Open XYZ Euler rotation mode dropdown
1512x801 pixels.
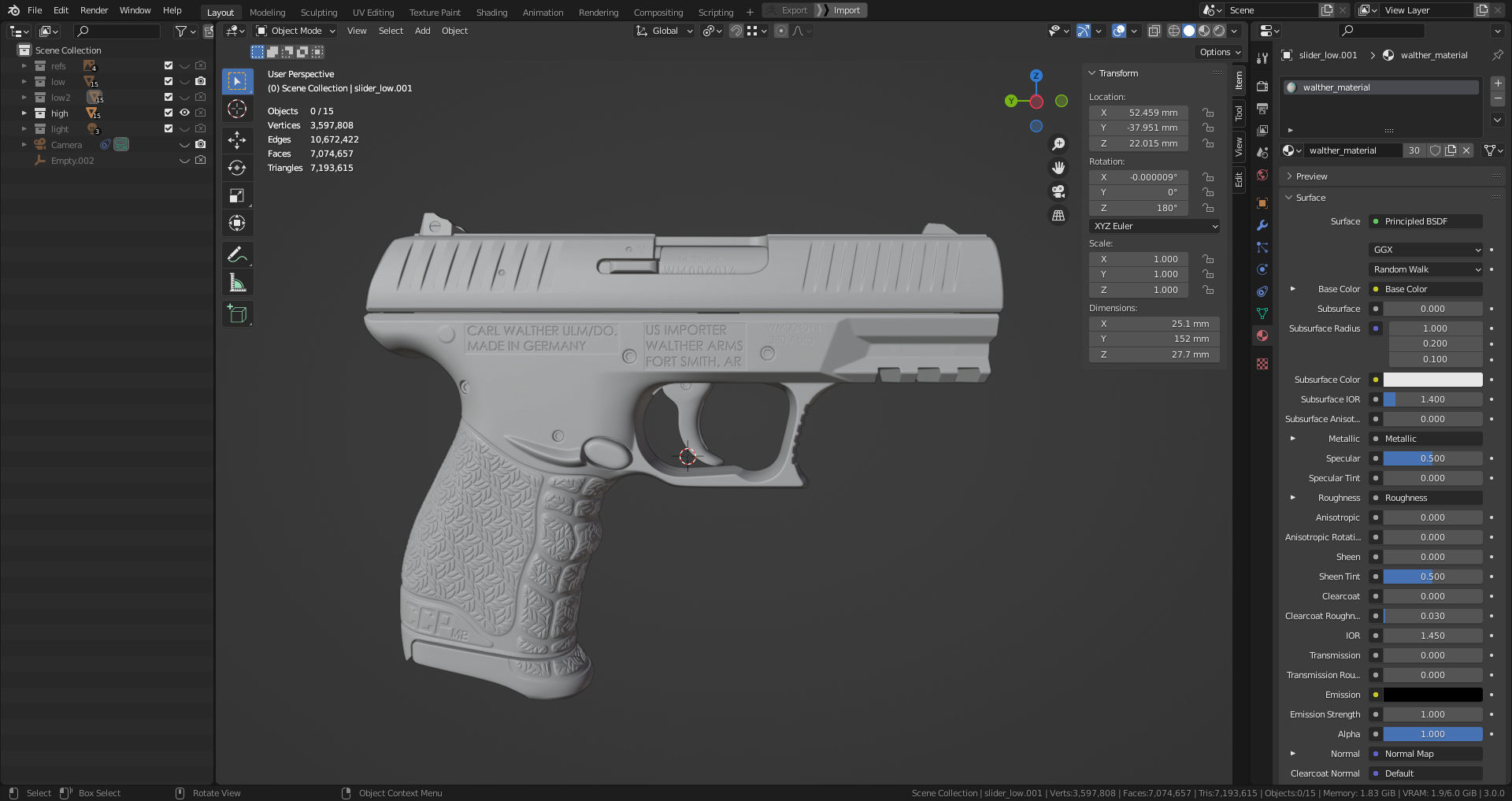pos(1154,226)
